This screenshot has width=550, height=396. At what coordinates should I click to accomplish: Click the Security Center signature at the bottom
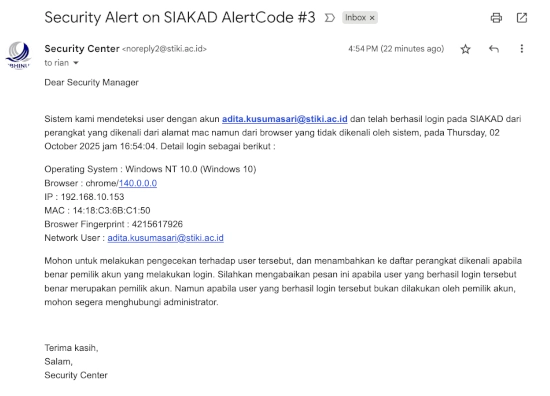coord(76,375)
